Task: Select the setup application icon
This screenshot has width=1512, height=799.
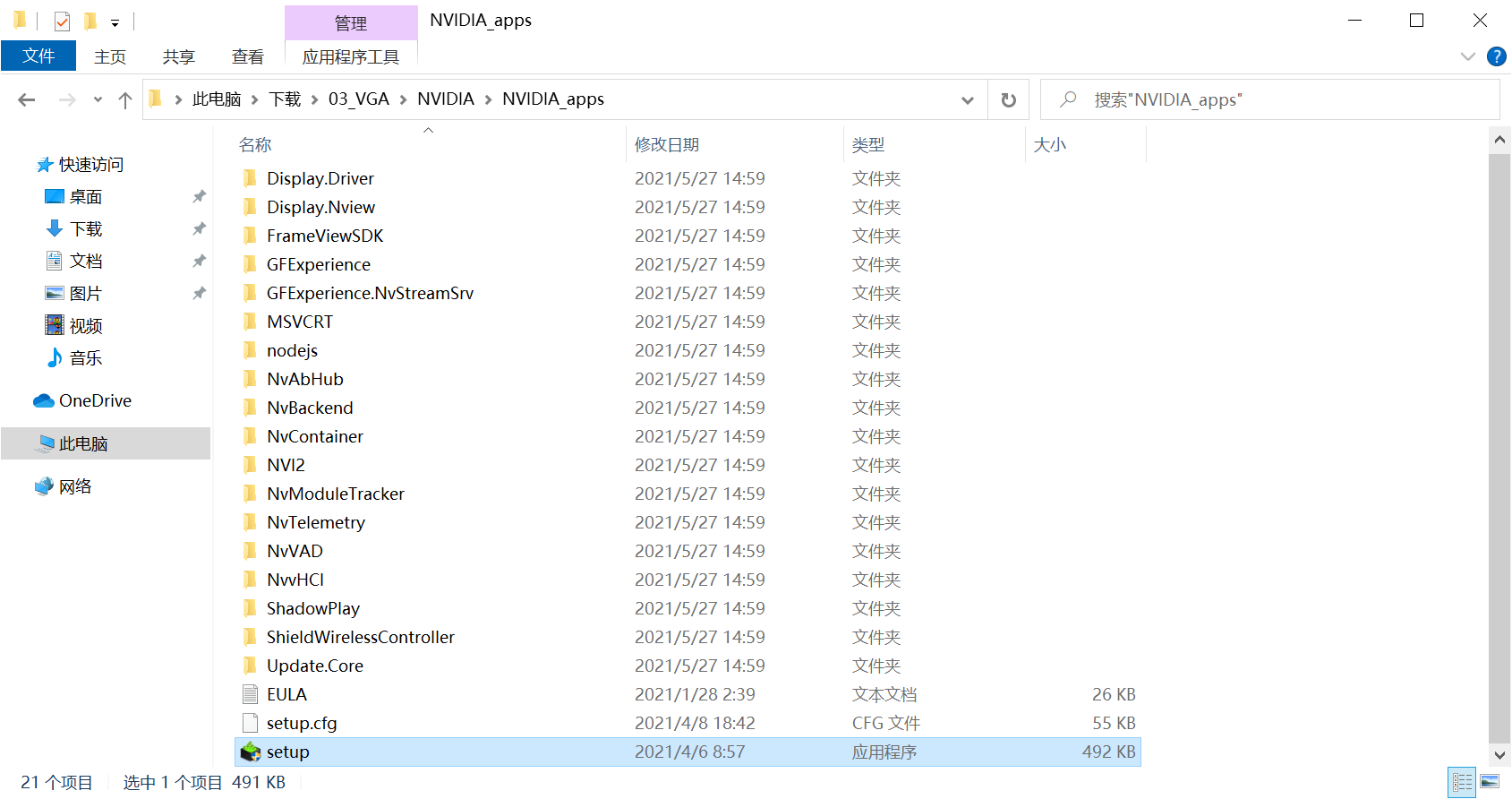Action: pyautogui.click(x=251, y=752)
